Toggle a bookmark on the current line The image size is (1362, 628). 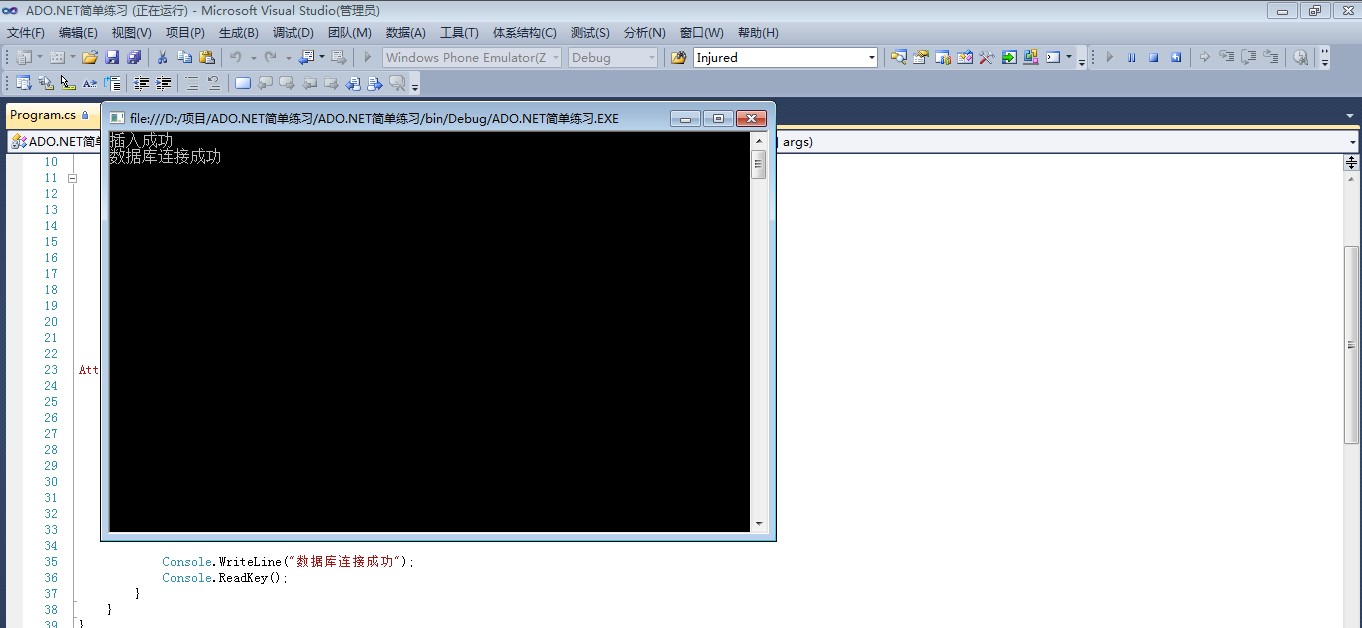coord(243,84)
